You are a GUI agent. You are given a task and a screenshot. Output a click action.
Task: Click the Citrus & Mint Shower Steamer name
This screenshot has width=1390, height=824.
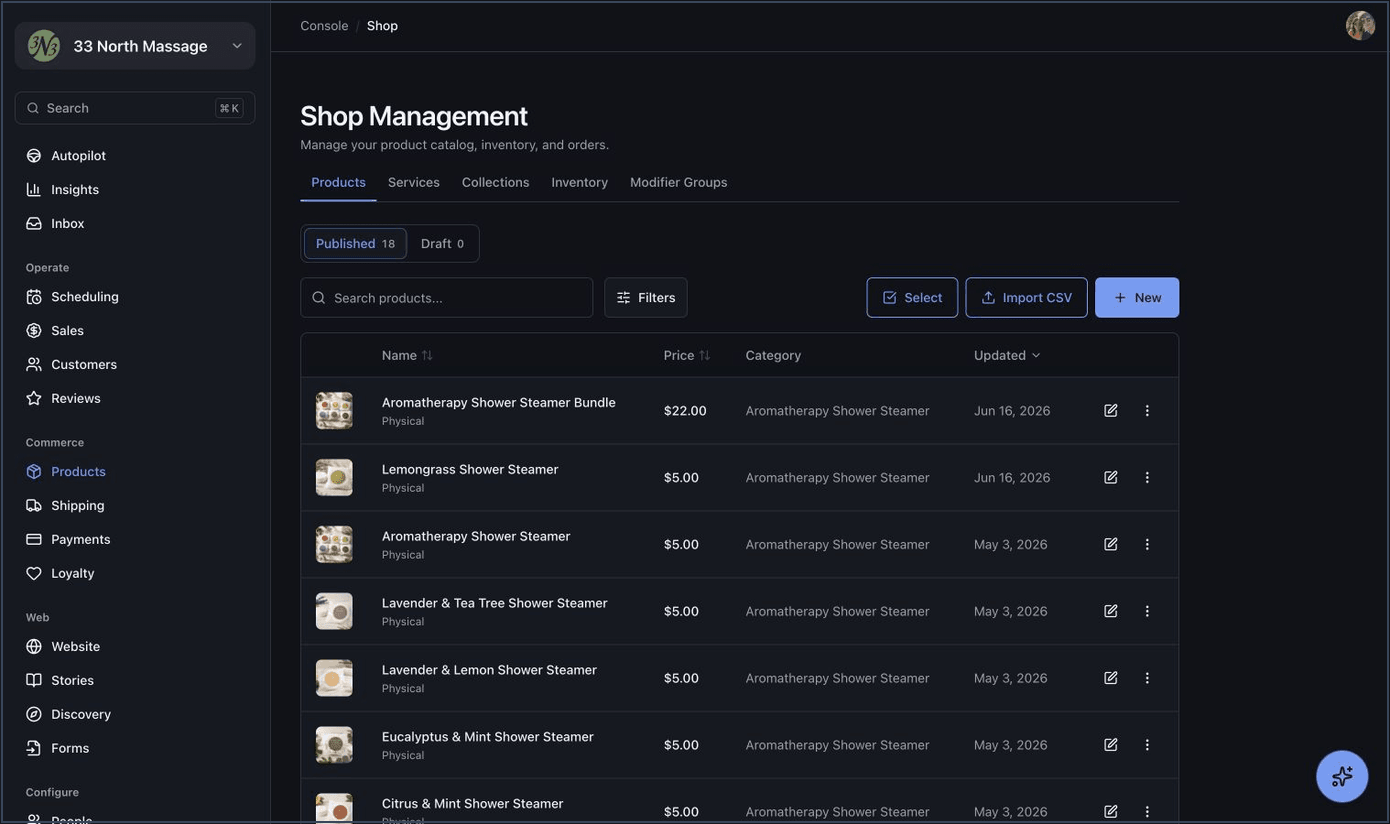(x=473, y=804)
